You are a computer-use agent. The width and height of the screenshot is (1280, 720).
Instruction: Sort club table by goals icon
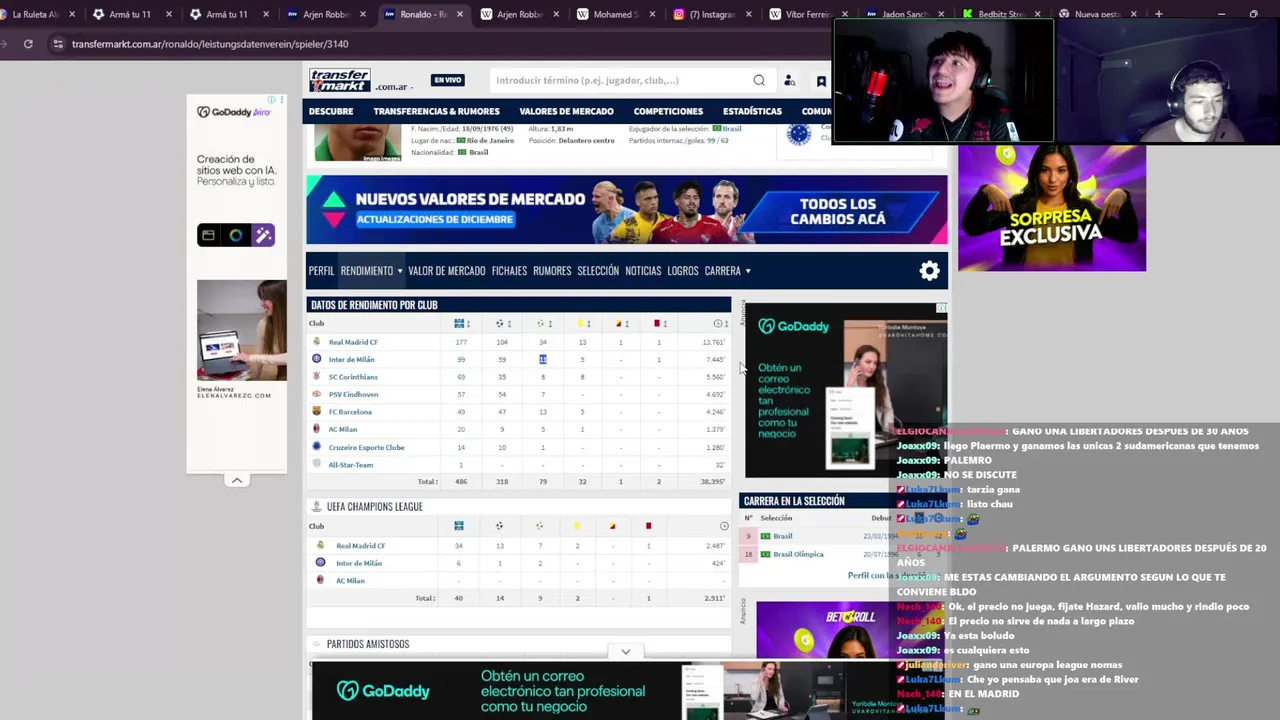tap(502, 324)
